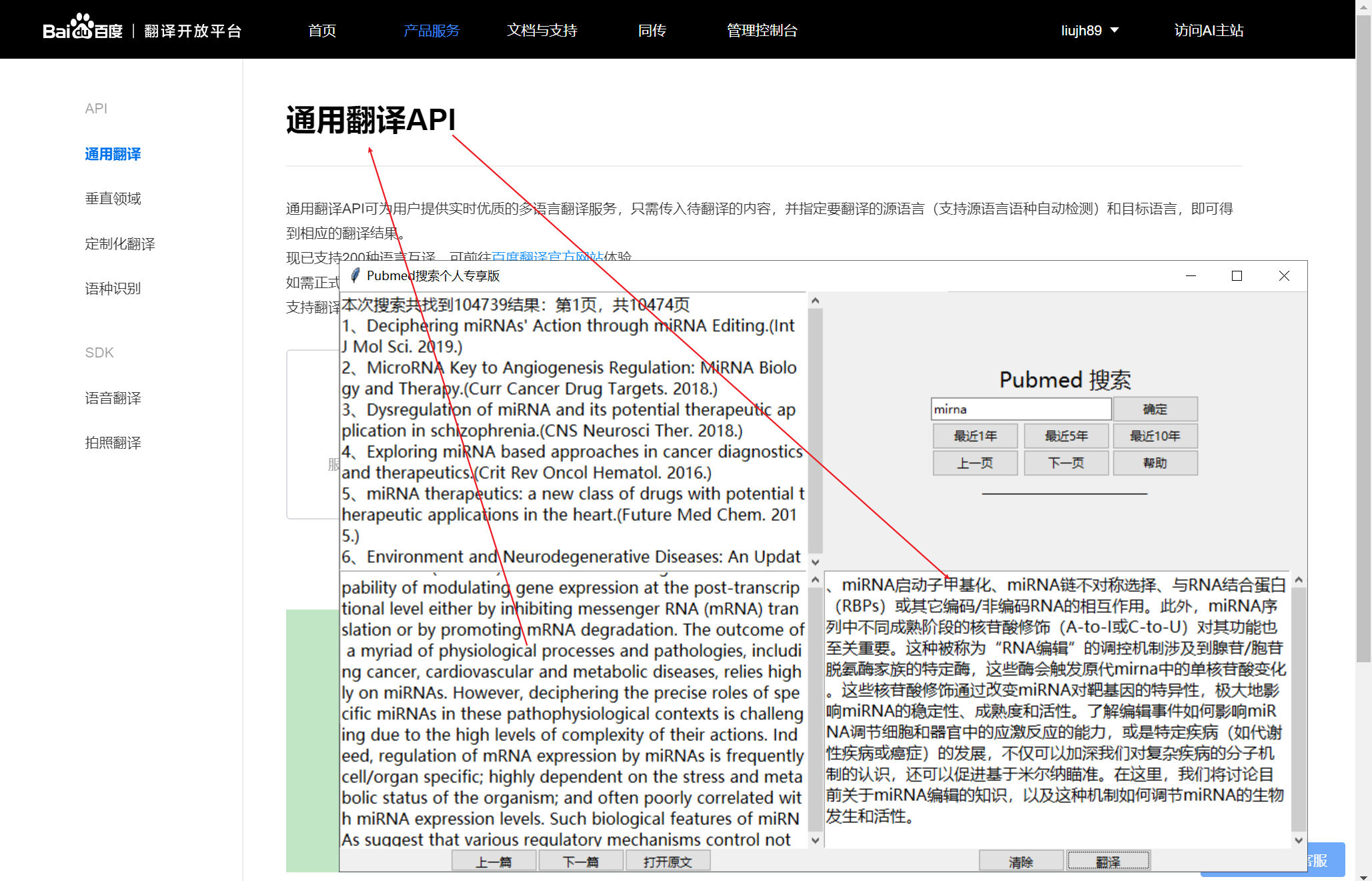Open the 首页 menu item
Image resolution: width=1372 pixels, height=881 pixels.
(x=321, y=30)
